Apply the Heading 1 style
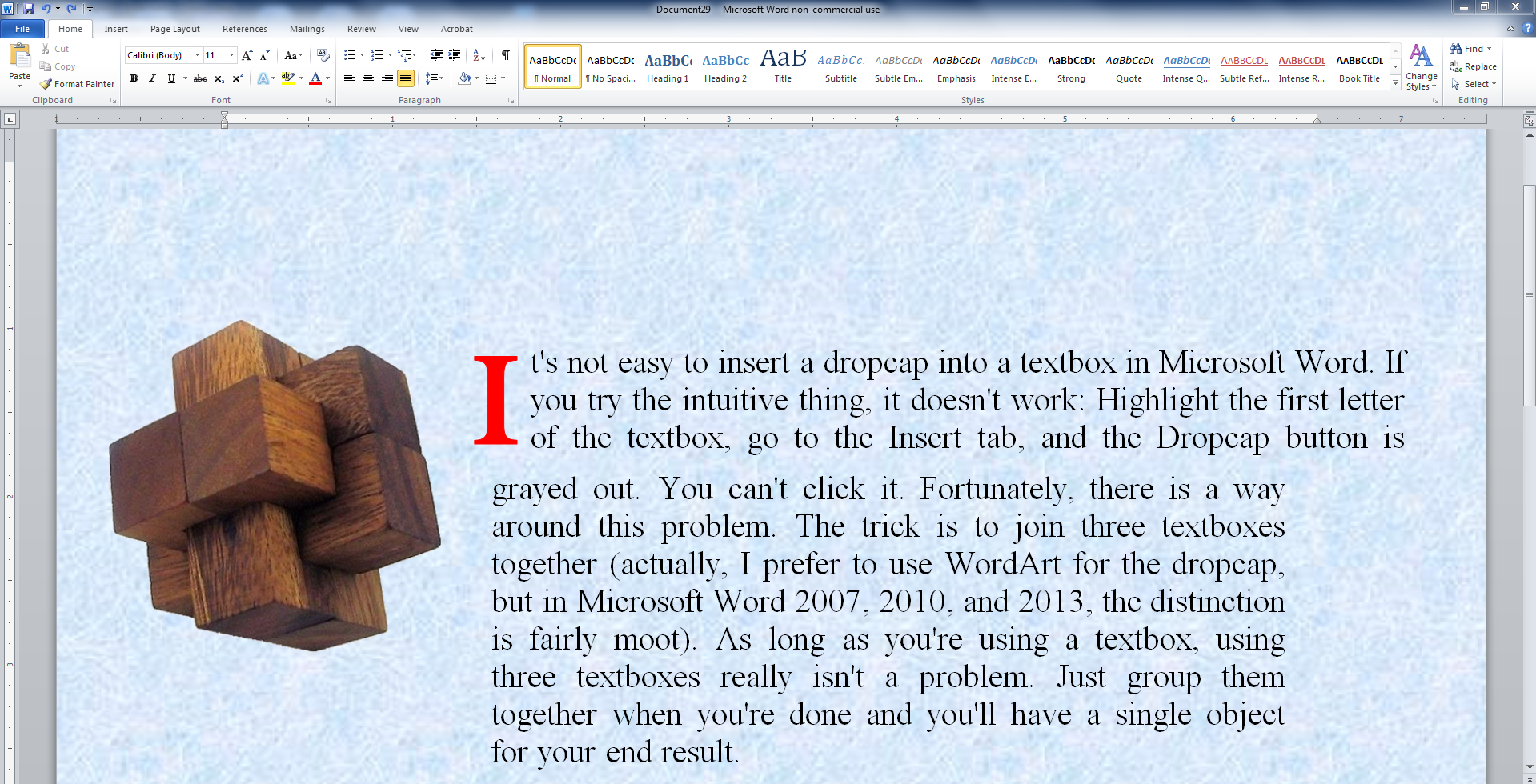This screenshot has width=1536, height=784. point(668,66)
